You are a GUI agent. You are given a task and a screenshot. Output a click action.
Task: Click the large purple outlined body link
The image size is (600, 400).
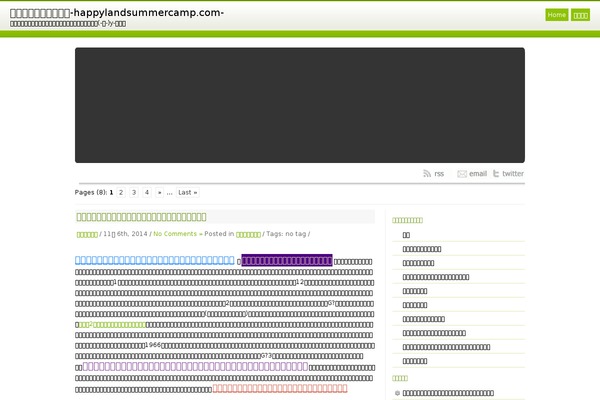tap(195, 366)
